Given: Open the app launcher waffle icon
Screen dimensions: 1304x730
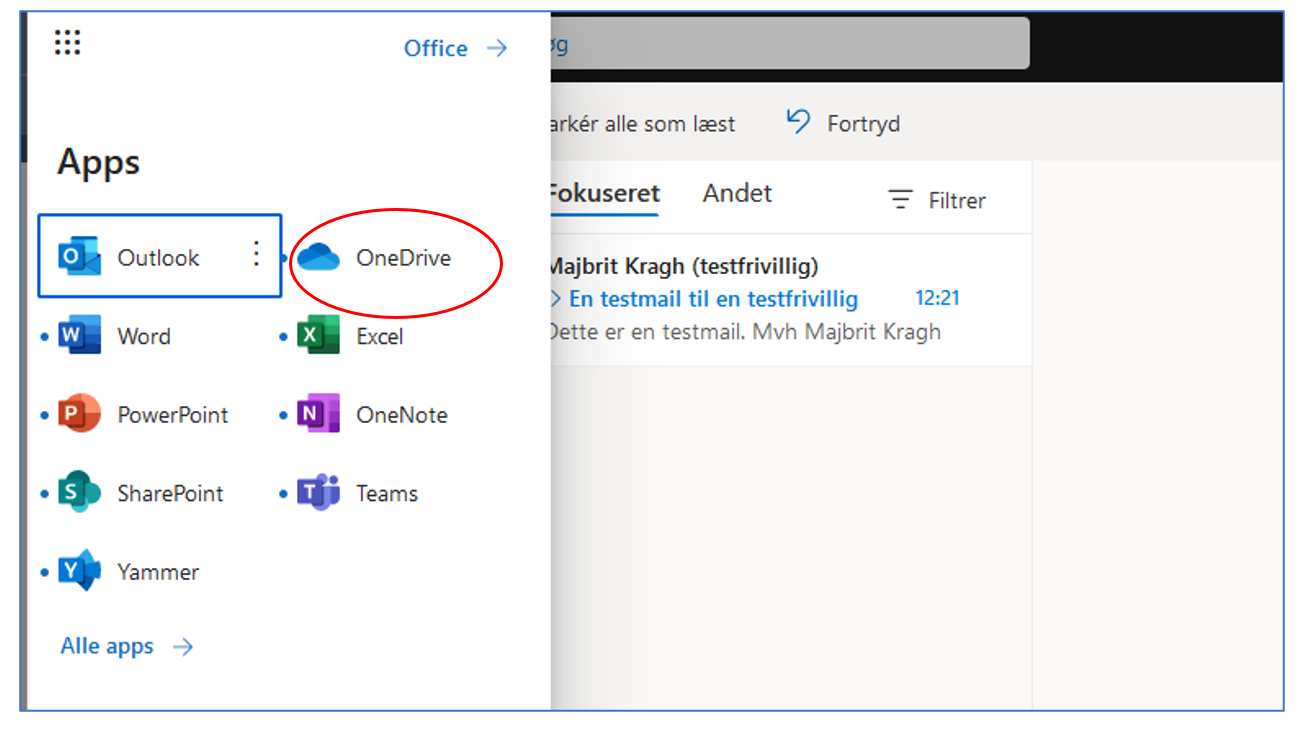Looking at the screenshot, I should pyautogui.click(x=67, y=42).
